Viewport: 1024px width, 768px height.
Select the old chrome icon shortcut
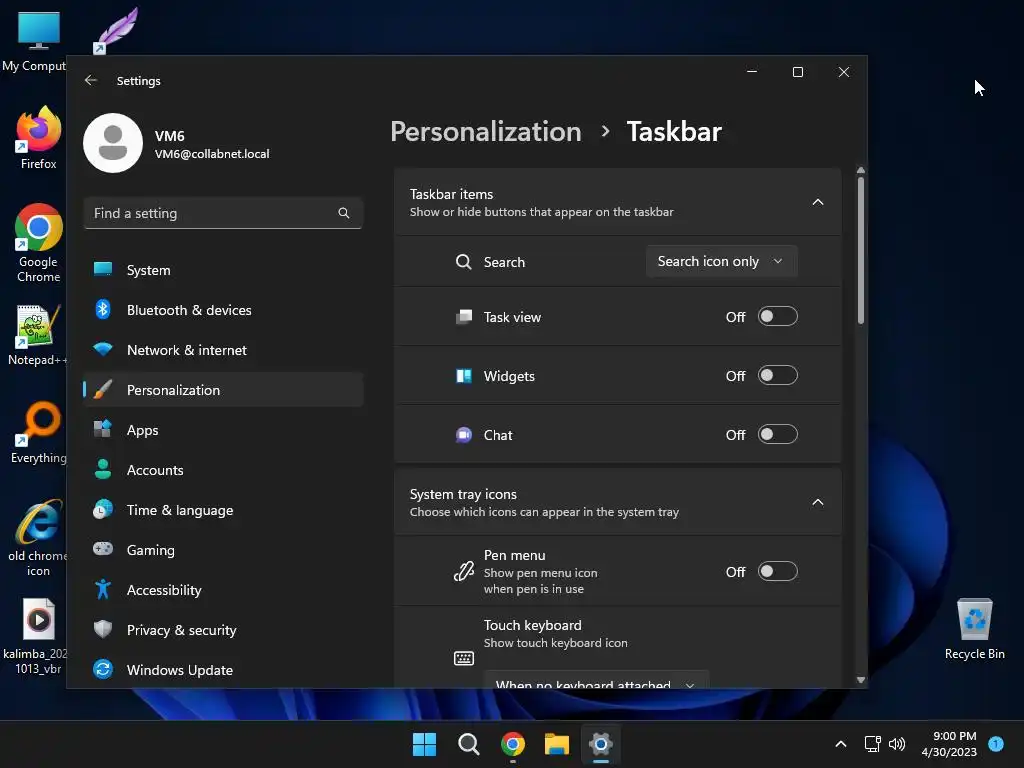point(39,539)
